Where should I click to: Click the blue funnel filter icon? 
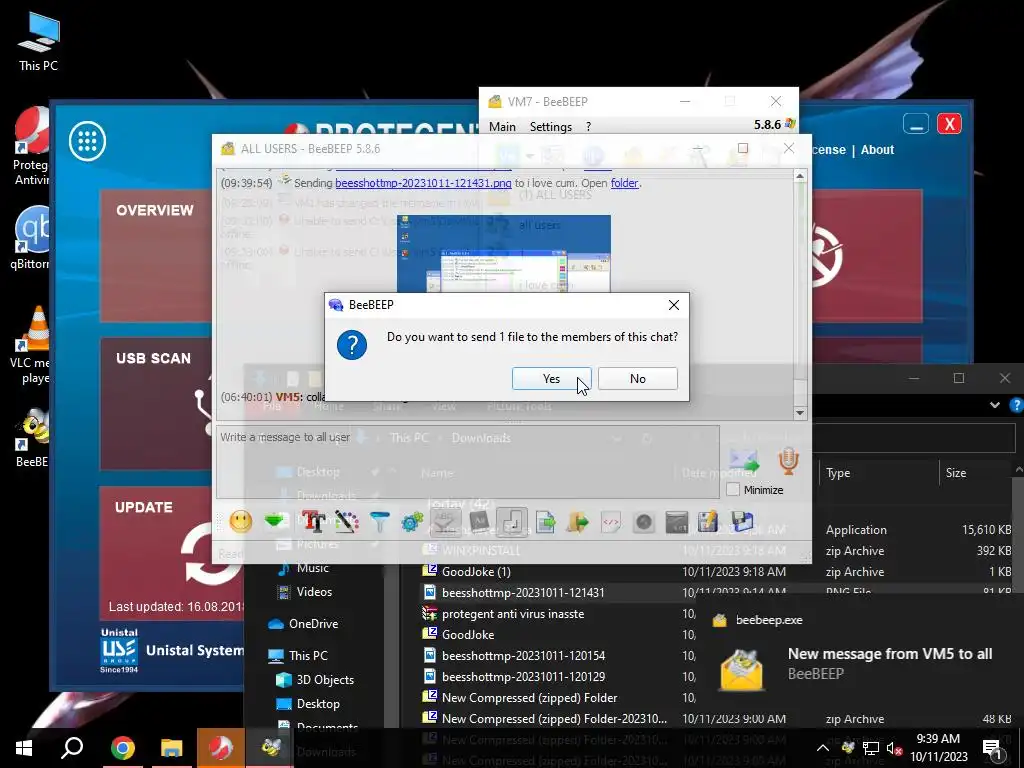pos(379,522)
